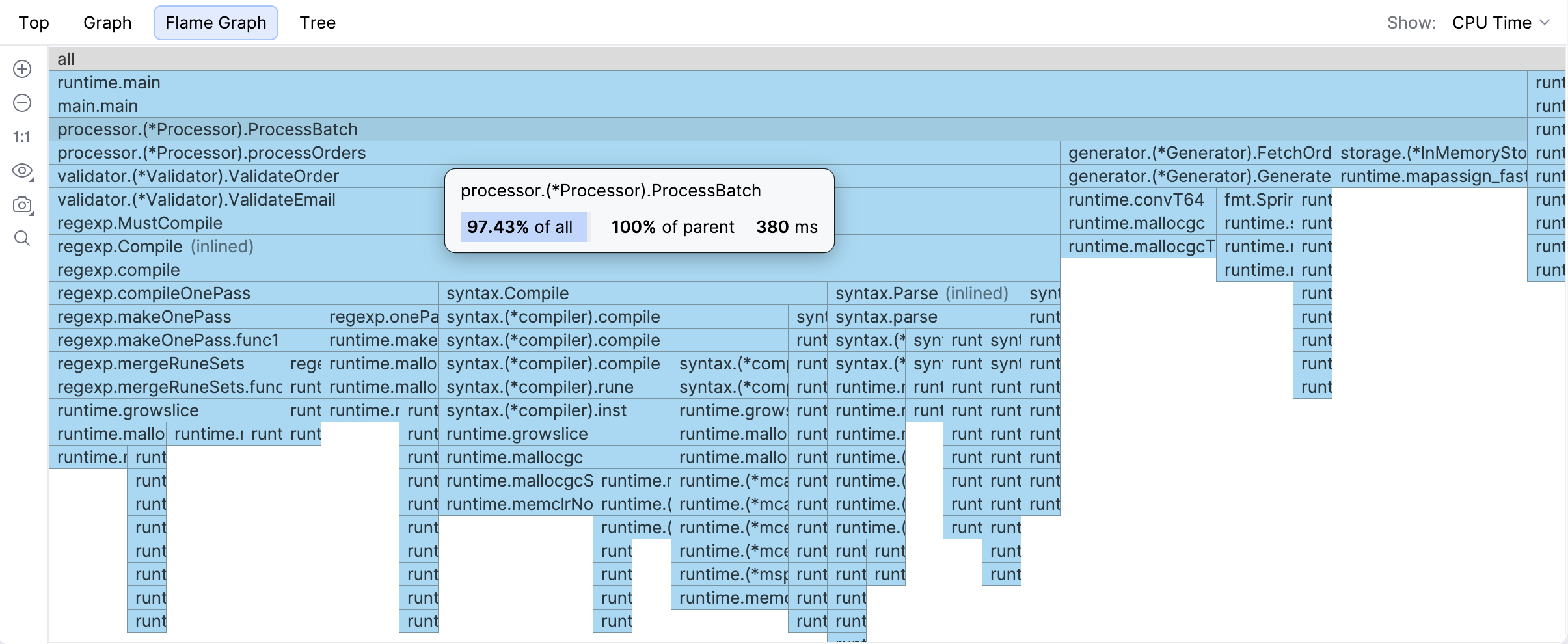Click the syntax.Parse (inlined) frame
Screen dimensions: 1568x644
(x=924, y=293)
